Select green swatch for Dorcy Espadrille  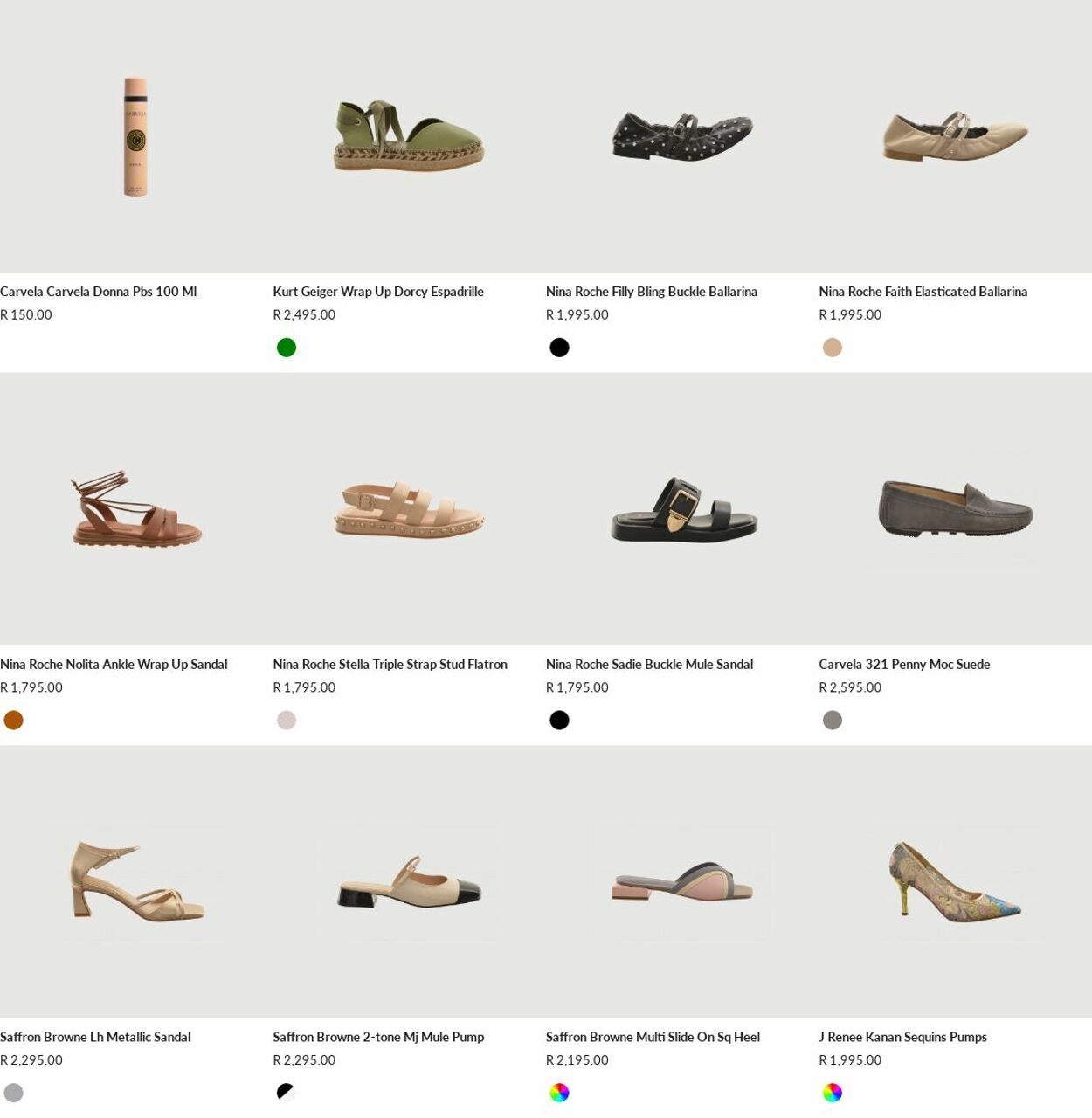[x=287, y=348]
